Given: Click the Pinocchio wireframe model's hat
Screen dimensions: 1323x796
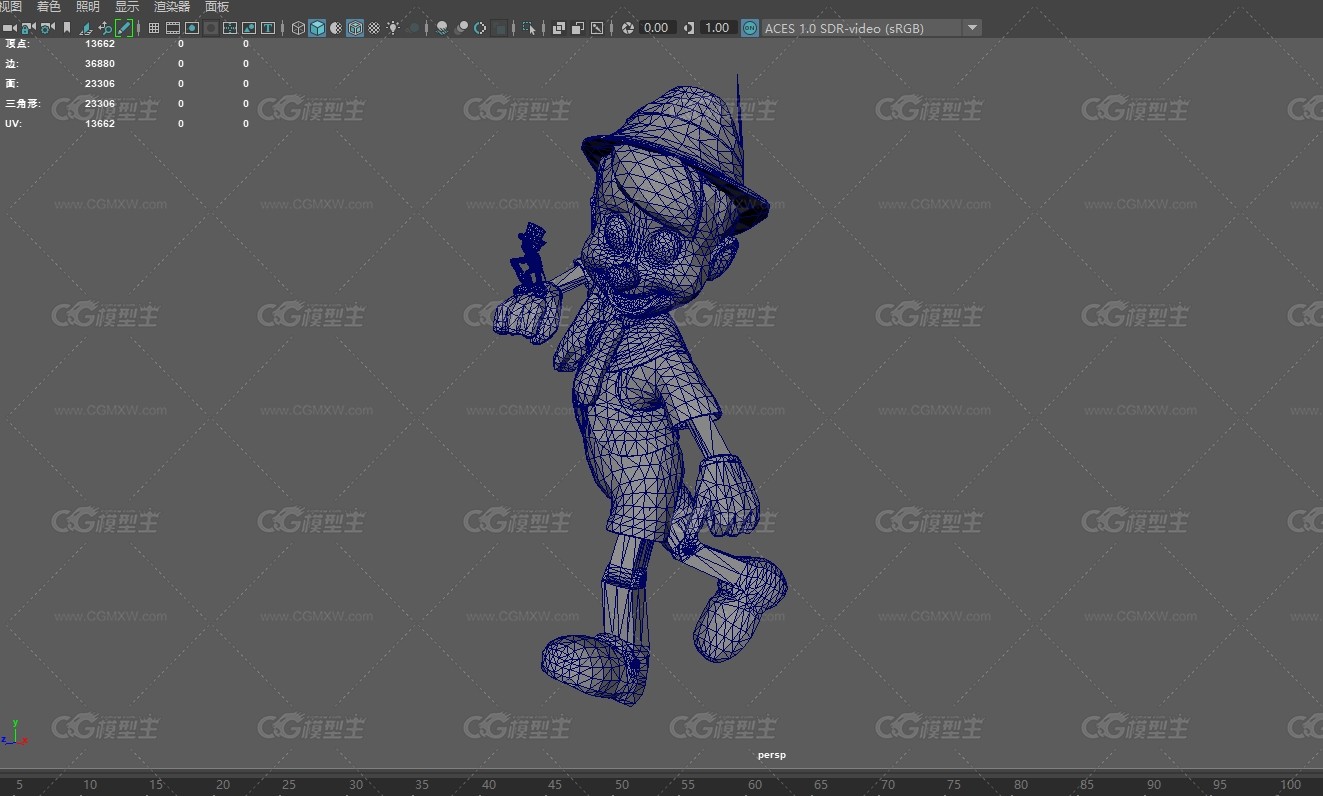Looking at the screenshot, I should (676, 155).
